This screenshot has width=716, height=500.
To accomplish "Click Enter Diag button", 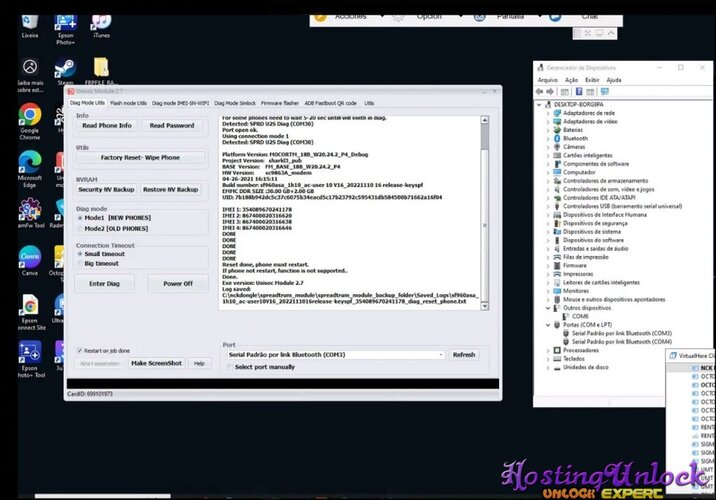I will (105, 284).
